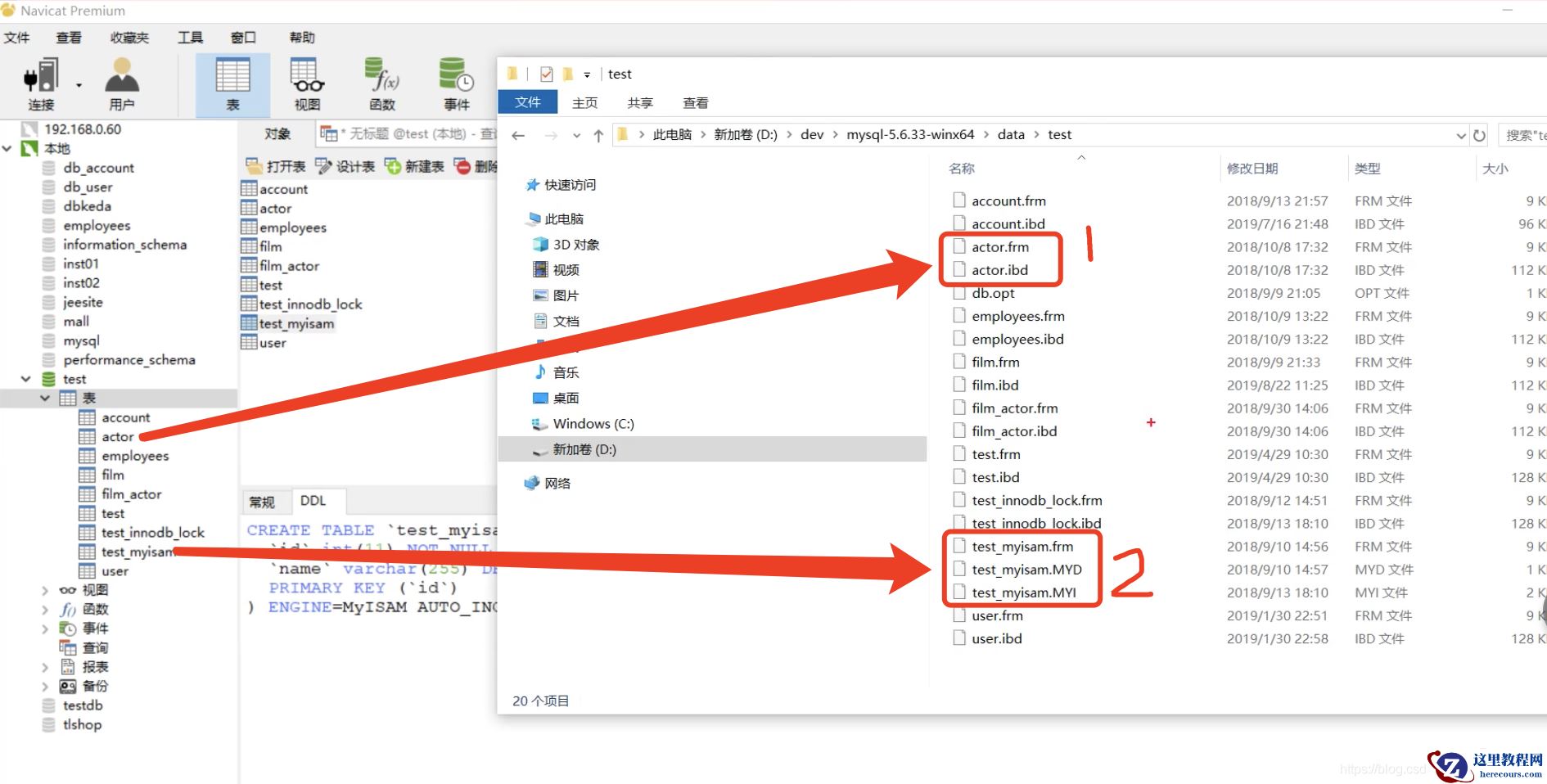The image size is (1547, 784).
Task: Go up one folder level in Explorer
Action: click(598, 135)
